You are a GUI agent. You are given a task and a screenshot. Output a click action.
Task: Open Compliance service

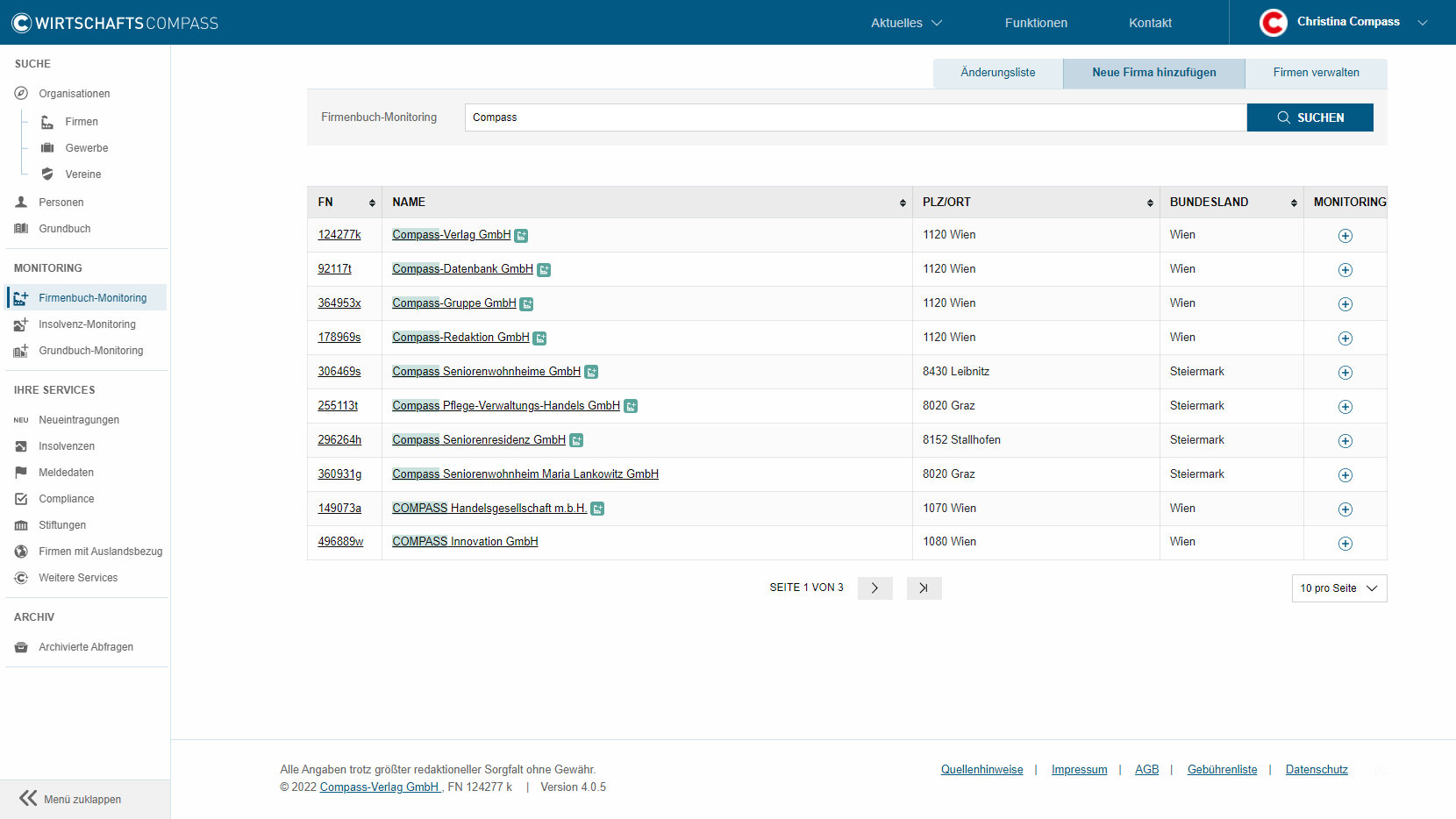66,499
